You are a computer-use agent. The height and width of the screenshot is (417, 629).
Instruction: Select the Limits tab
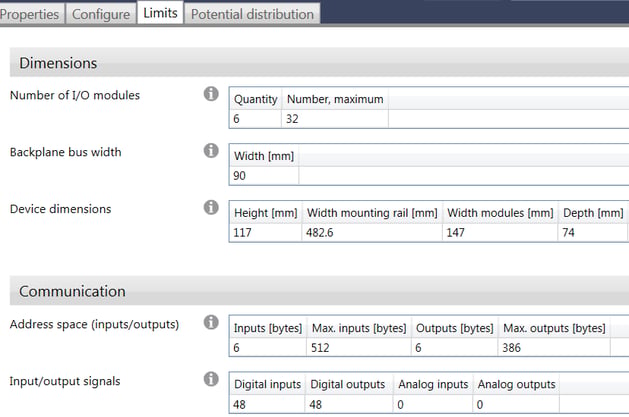[x=160, y=13]
